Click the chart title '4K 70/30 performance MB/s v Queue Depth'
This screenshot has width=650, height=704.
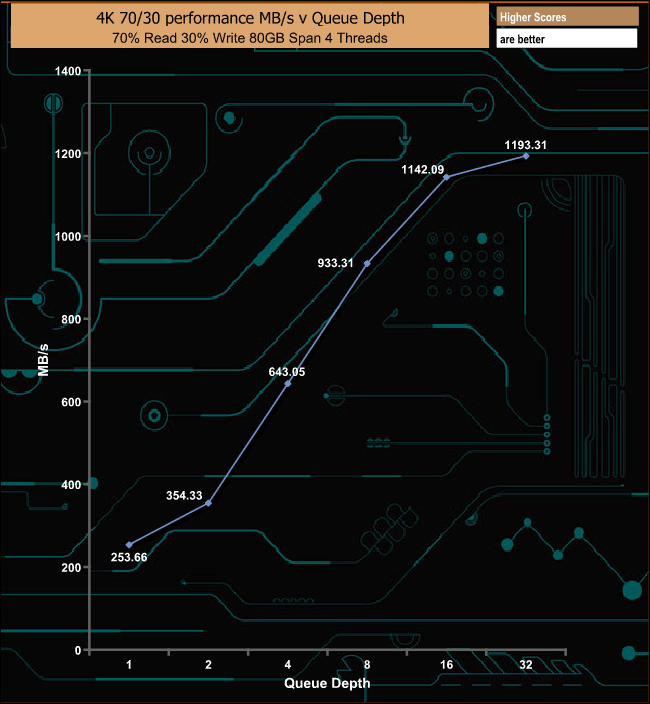click(250, 18)
